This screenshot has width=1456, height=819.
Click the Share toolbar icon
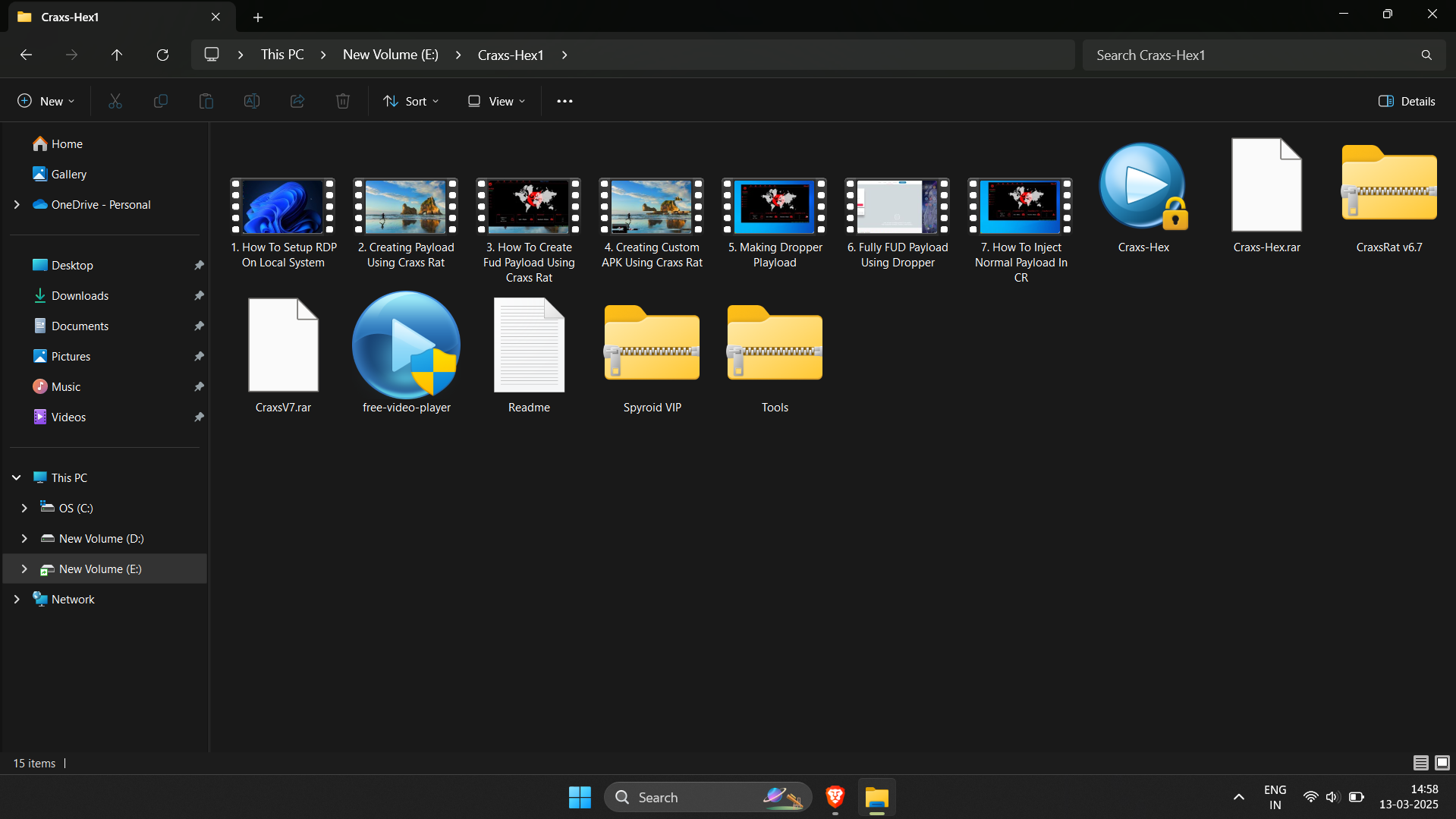(x=297, y=101)
